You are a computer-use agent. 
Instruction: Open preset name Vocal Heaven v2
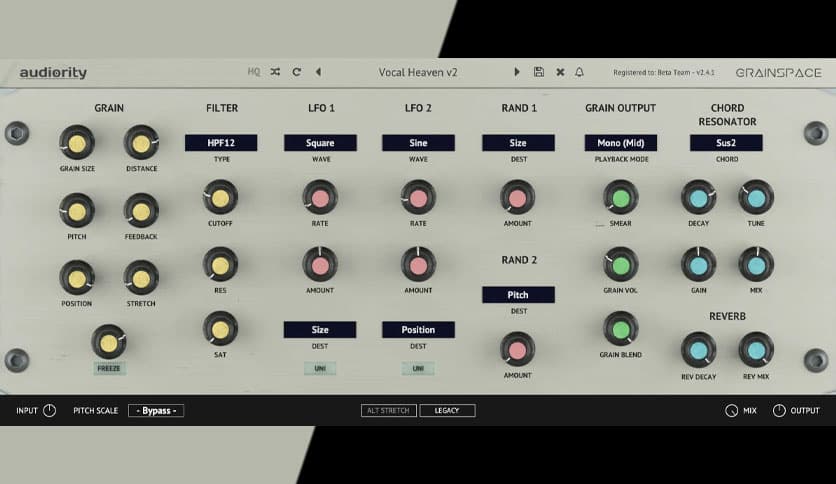point(418,72)
